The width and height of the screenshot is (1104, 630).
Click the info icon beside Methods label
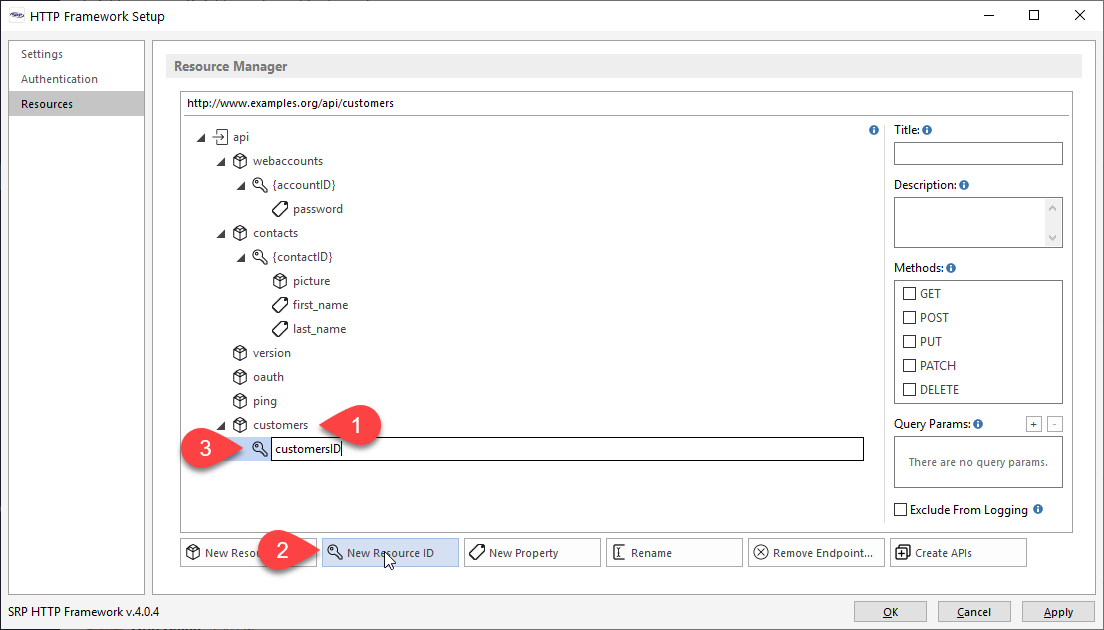click(x=951, y=268)
